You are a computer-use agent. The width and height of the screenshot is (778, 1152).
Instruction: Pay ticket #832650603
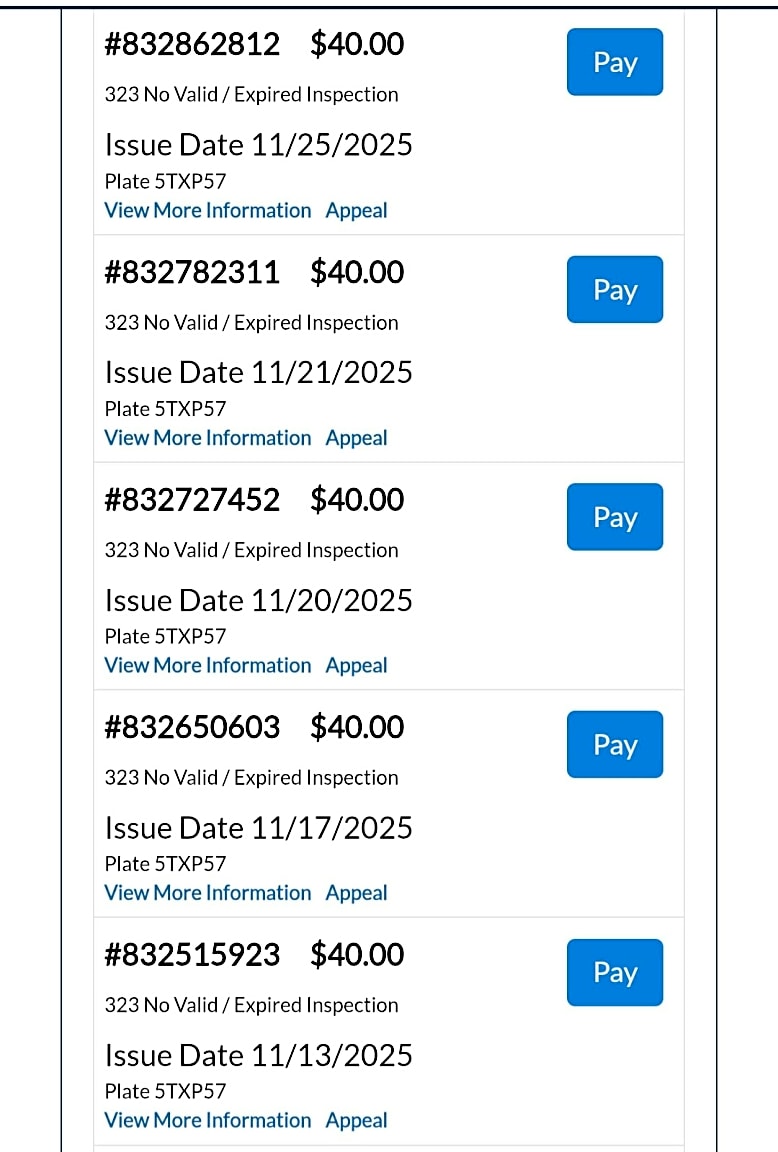pyautogui.click(x=614, y=745)
